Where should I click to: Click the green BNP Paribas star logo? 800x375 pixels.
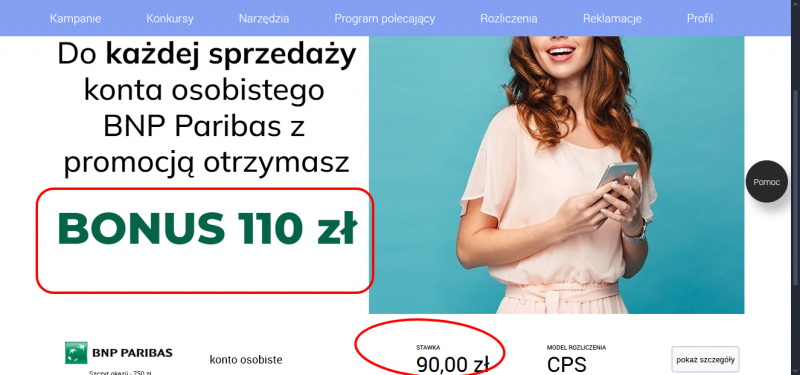76,353
